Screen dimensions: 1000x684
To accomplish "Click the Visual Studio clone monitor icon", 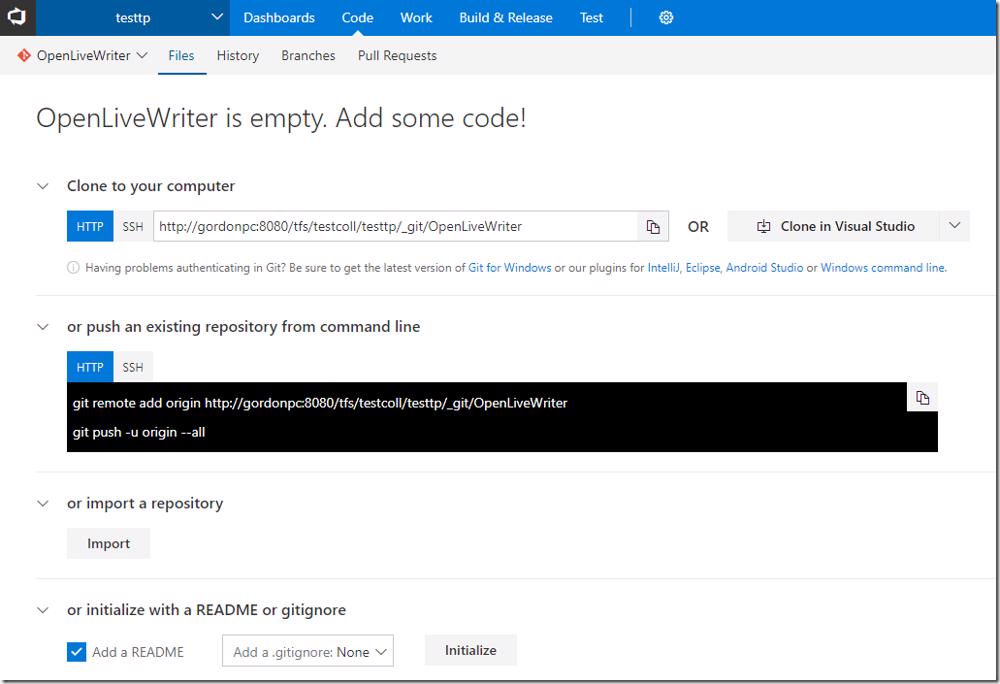I will pos(763,226).
